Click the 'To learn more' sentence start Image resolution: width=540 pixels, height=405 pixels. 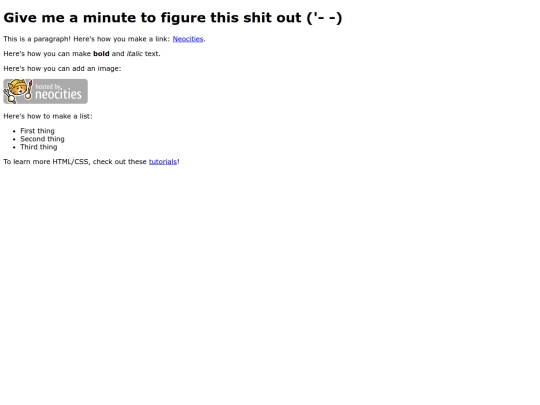pos(27,162)
